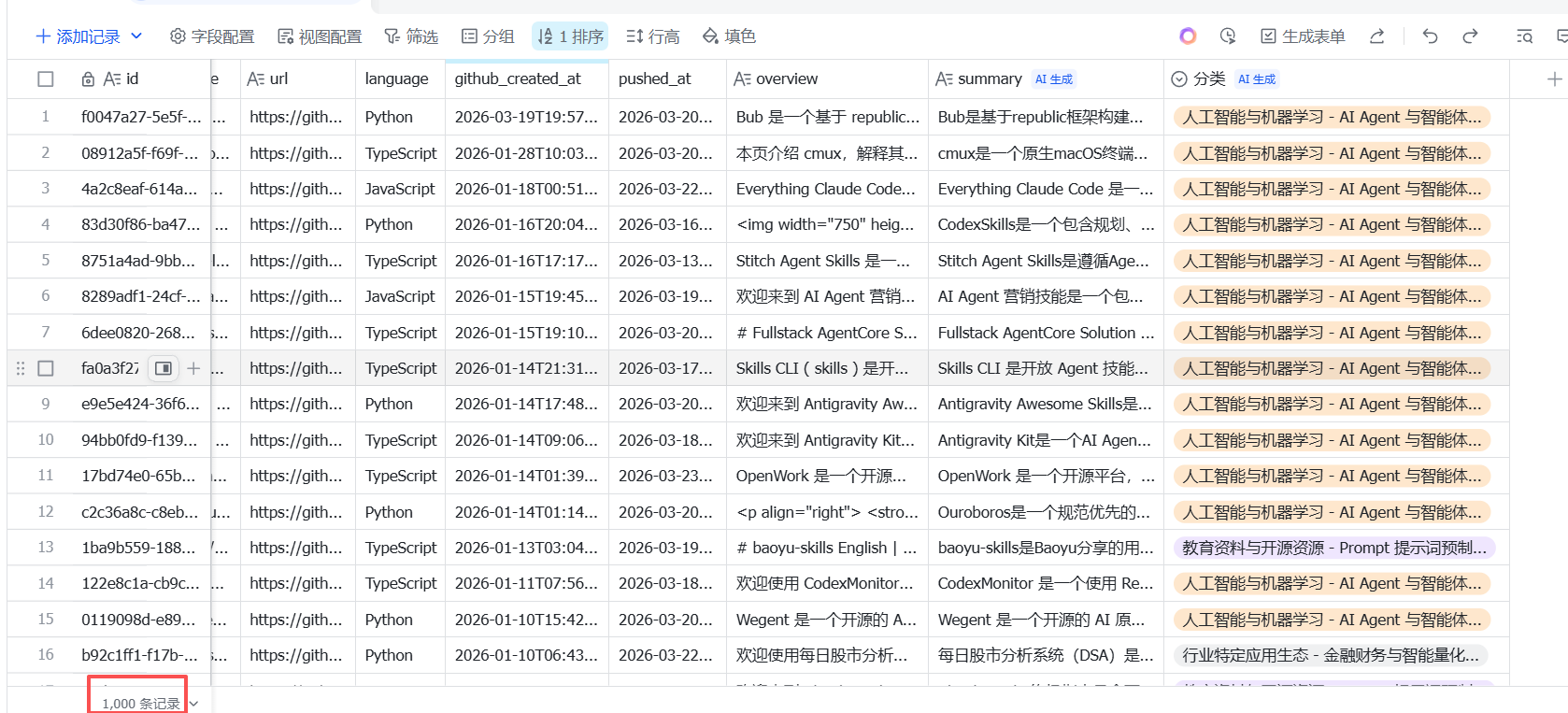
Task: Undo the last action
Action: (1430, 36)
